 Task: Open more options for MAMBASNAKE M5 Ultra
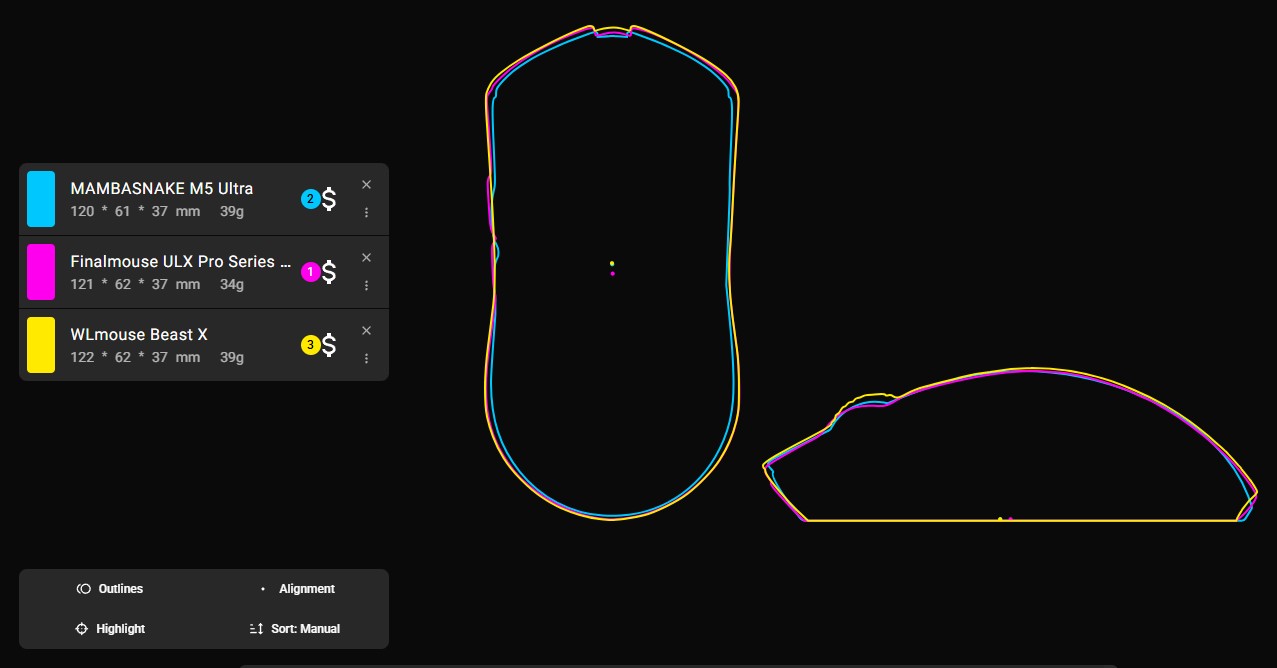pyautogui.click(x=366, y=212)
